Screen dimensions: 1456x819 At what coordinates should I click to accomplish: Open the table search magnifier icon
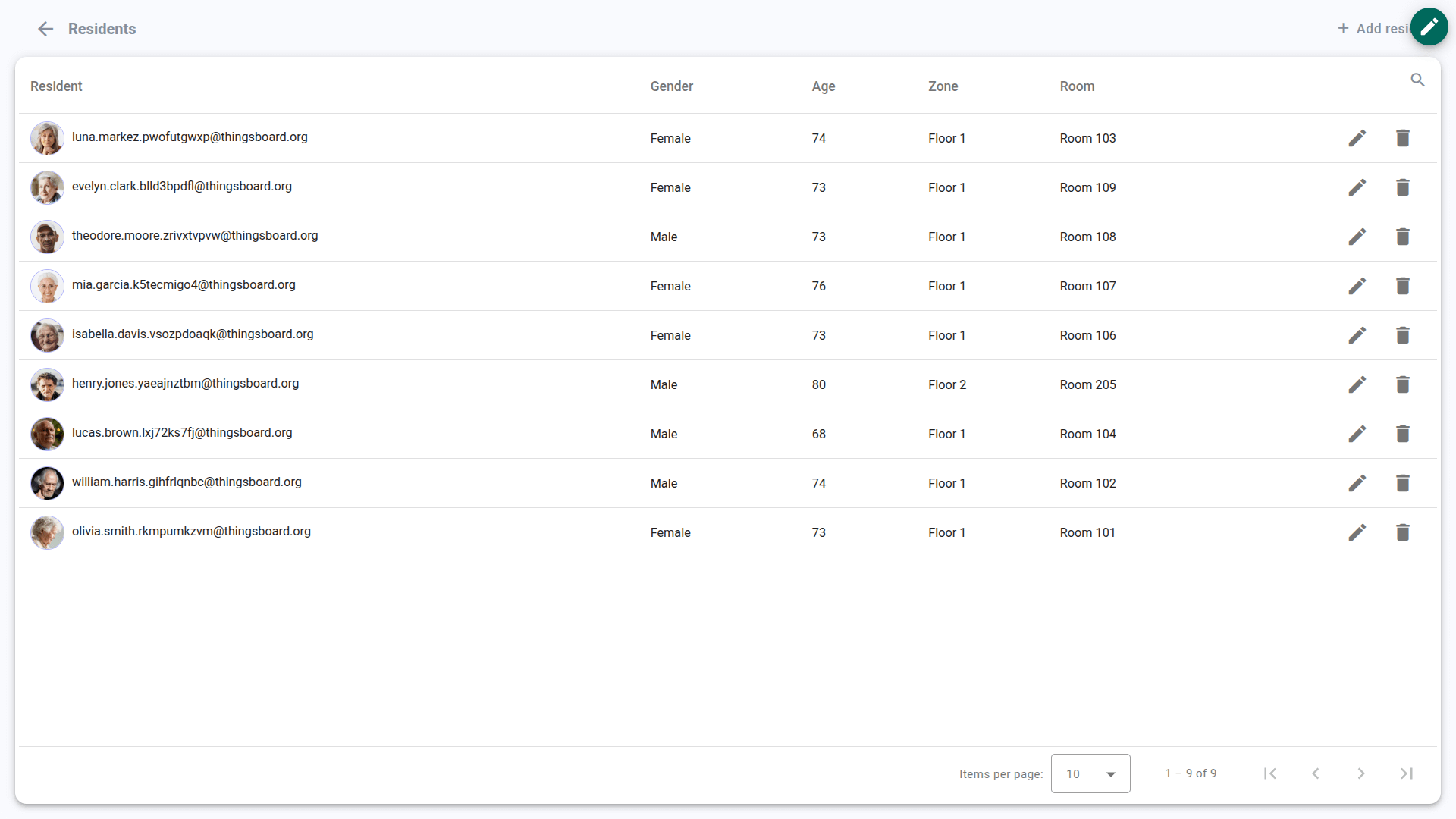pos(1417,80)
